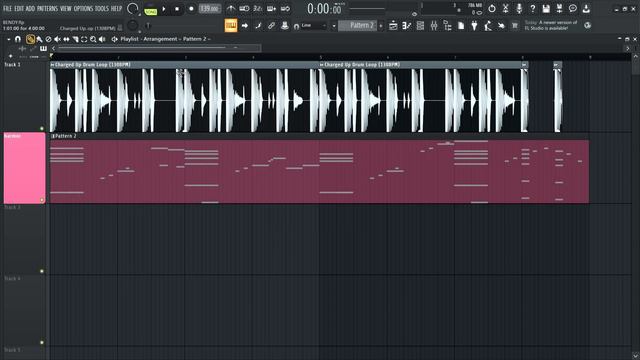This screenshot has width=640, height=360.
Task: Open the pattern selector dropdown arrow
Action: click(334, 25)
